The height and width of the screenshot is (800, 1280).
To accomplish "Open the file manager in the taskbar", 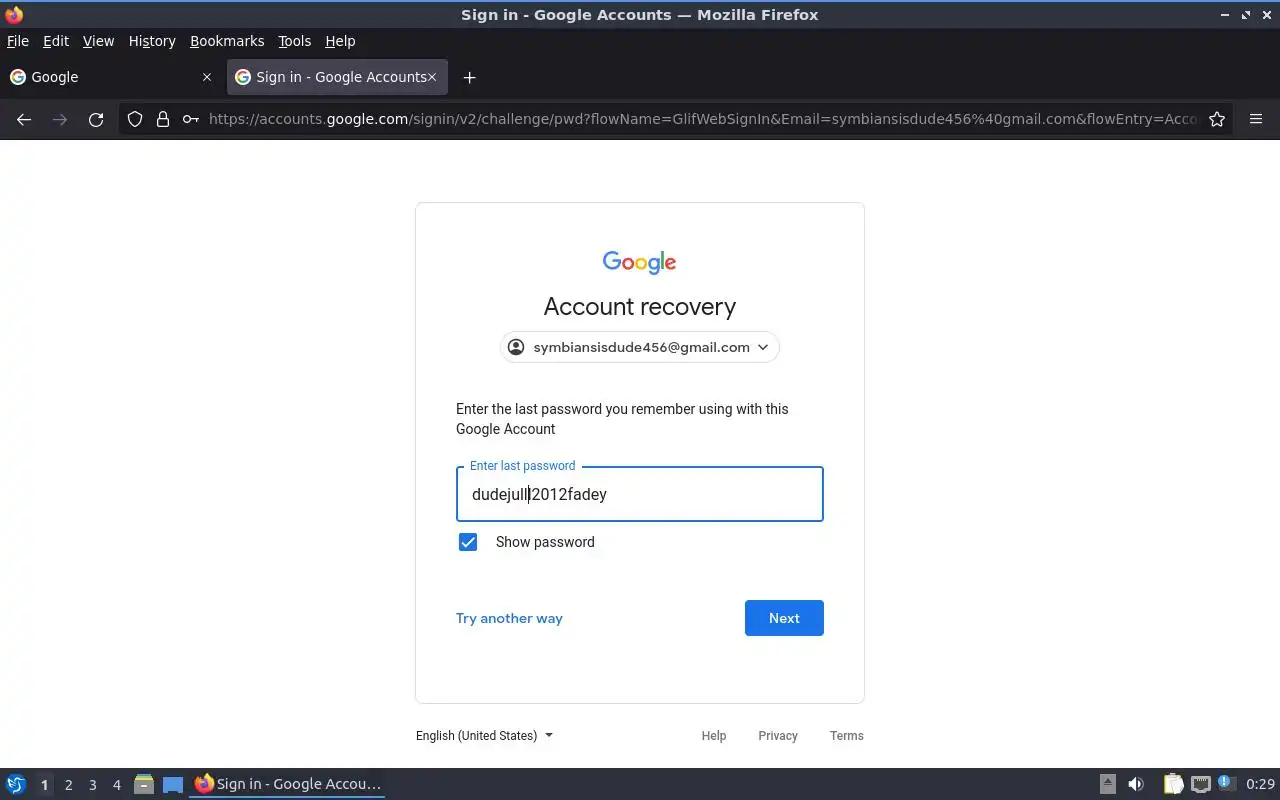I will click(144, 784).
